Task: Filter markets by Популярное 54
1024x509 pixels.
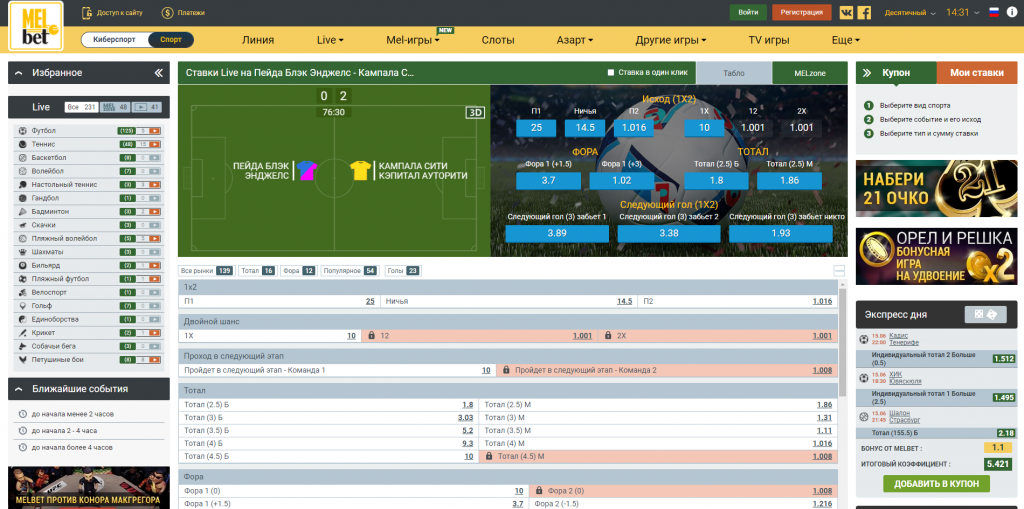Action: [349, 271]
